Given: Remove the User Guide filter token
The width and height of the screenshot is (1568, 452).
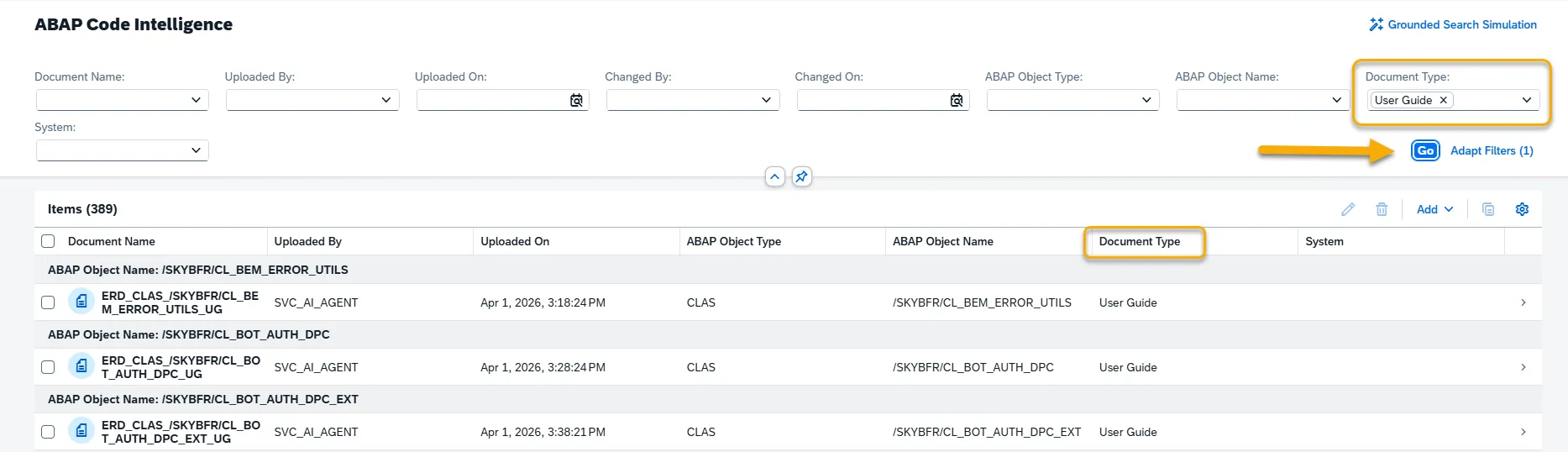Looking at the screenshot, I should tap(1444, 100).
